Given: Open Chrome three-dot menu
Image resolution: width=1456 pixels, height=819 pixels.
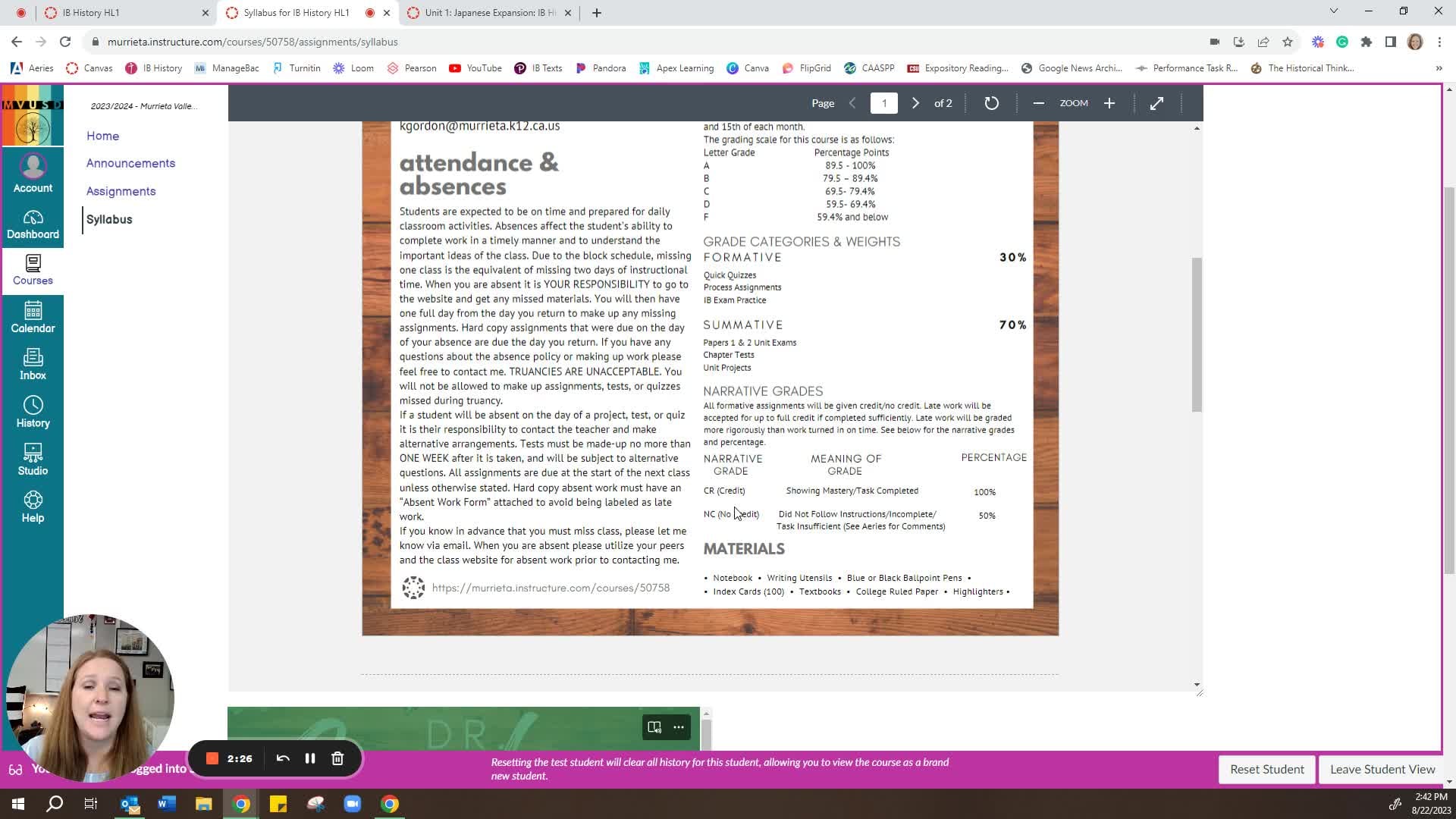Looking at the screenshot, I should [1439, 42].
